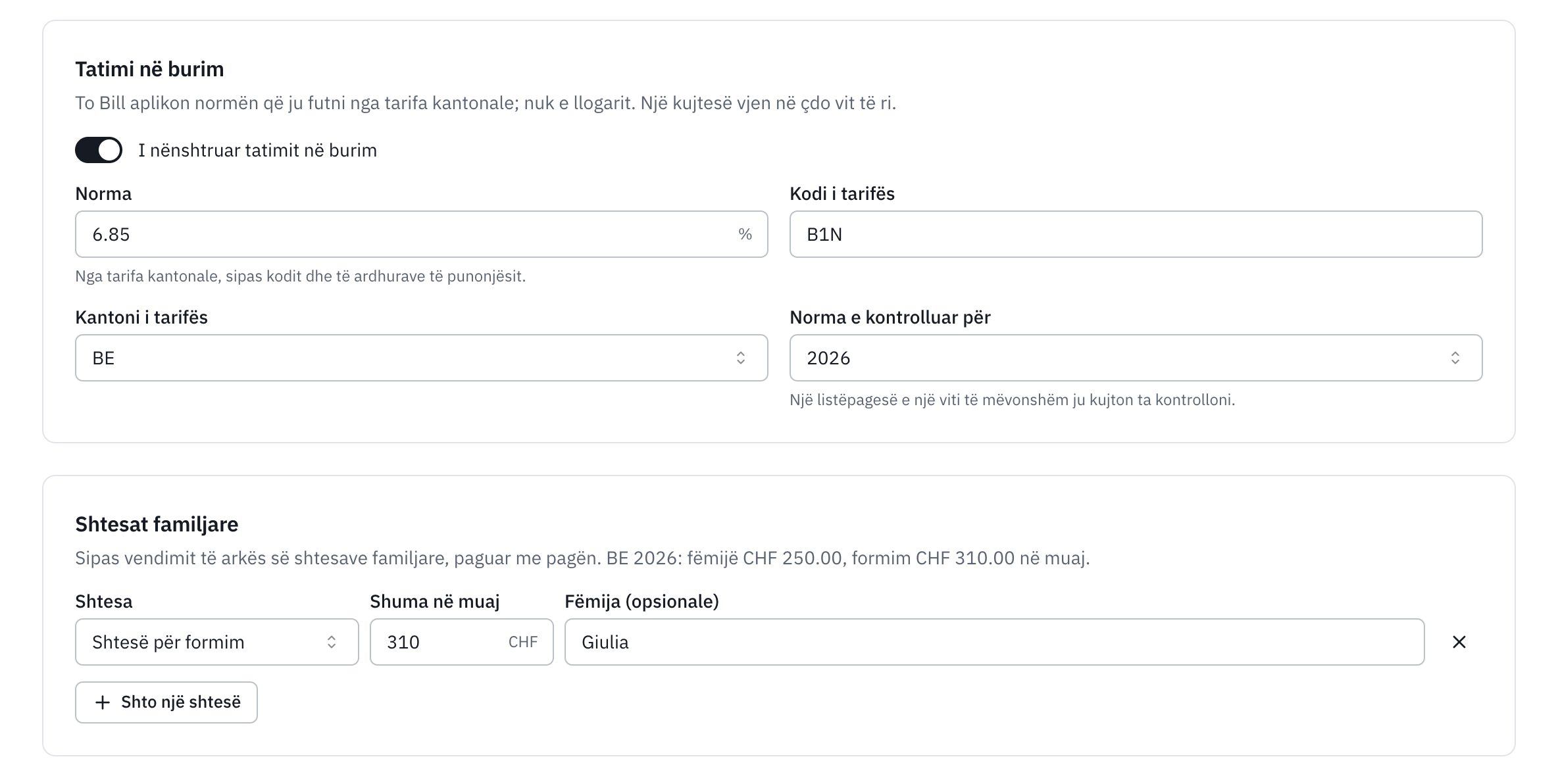Screen dimensions: 1558x784
Task: Open the Shtesa type dropdown
Action: click(217, 642)
